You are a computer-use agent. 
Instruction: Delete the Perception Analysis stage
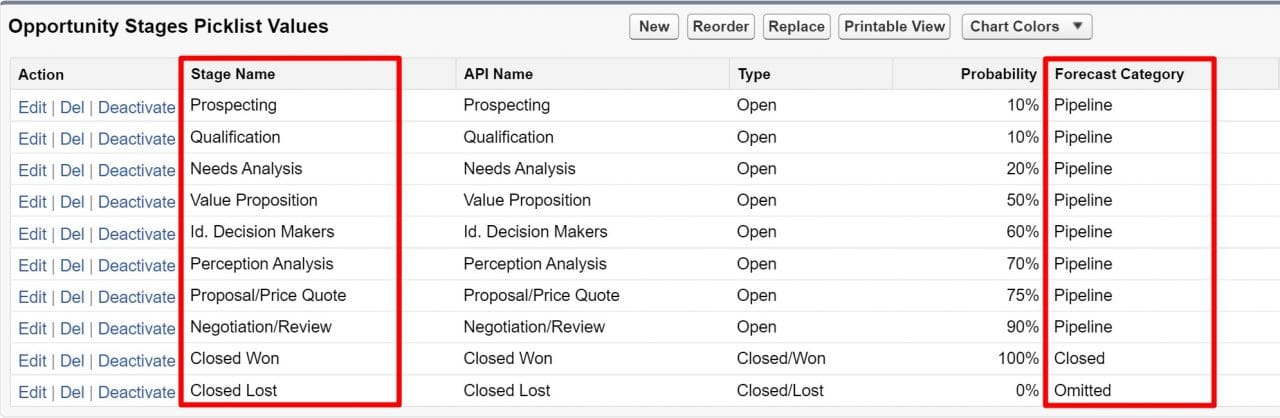pos(72,266)
